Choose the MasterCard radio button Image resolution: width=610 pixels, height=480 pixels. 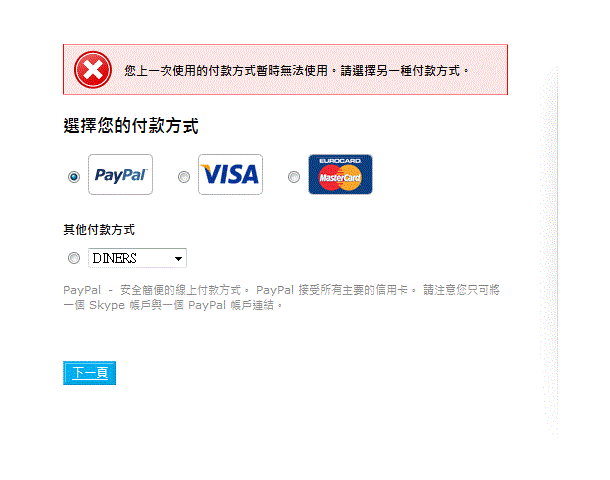tap(294, 177)
